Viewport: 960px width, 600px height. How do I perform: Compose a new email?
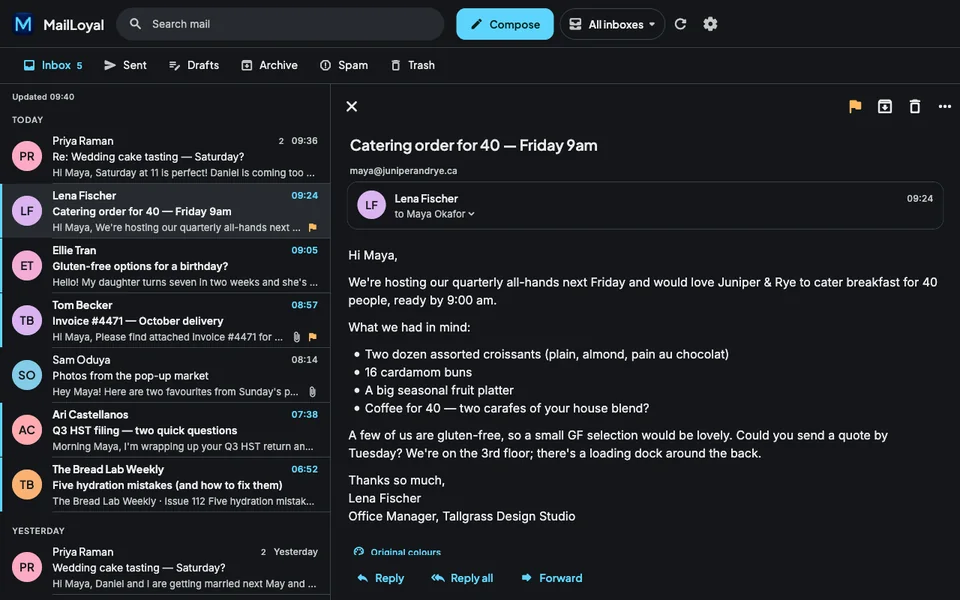(505, 24)
